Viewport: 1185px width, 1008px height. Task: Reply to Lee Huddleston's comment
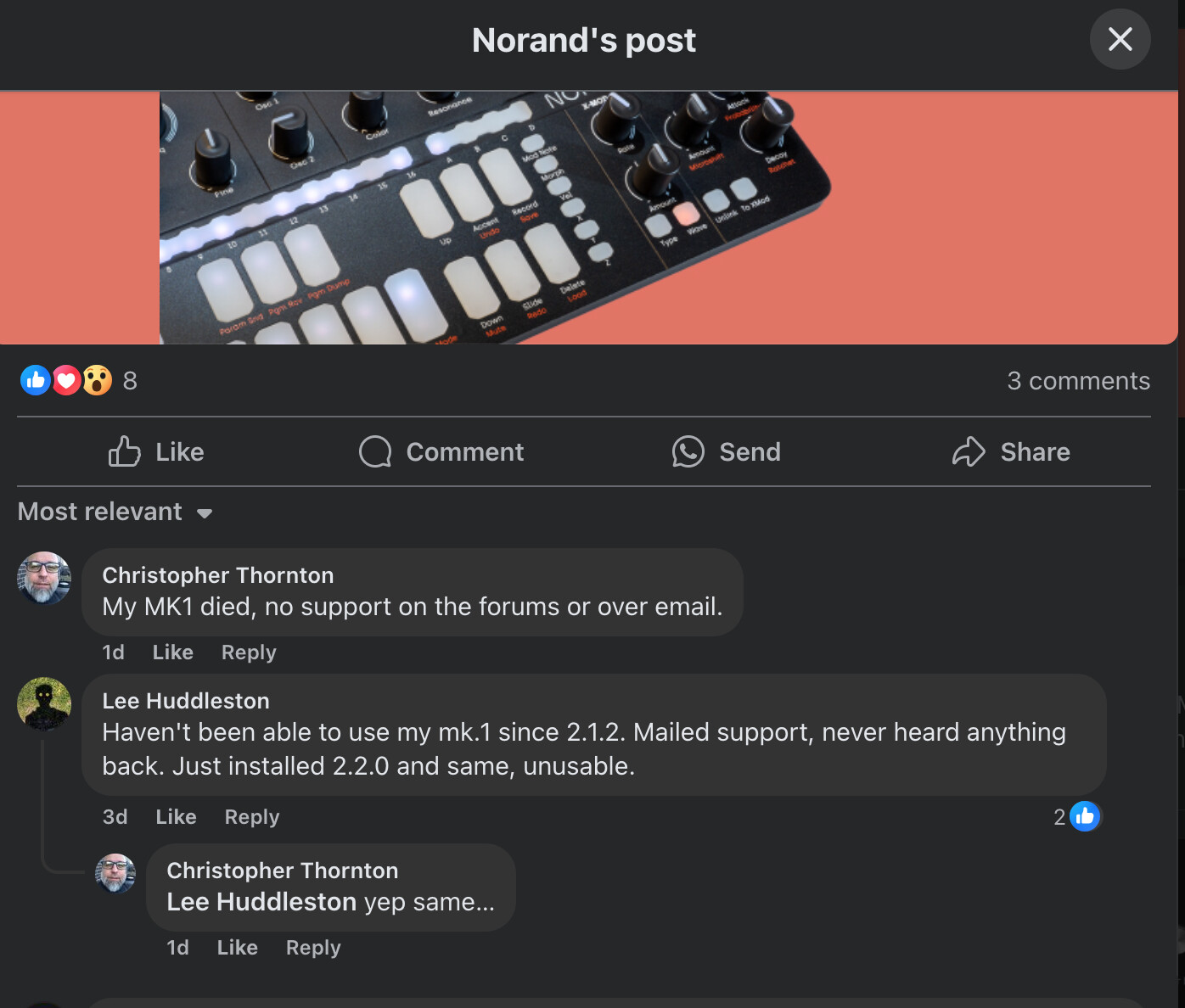pyautogui.click(x=251, y=816)
